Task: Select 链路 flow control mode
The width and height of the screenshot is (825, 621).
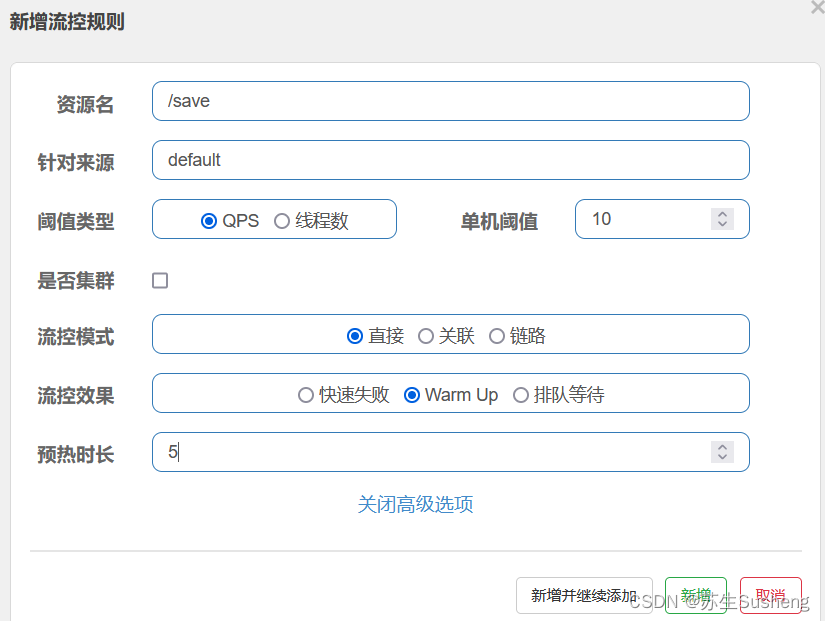Action: [x=497, y=336]
